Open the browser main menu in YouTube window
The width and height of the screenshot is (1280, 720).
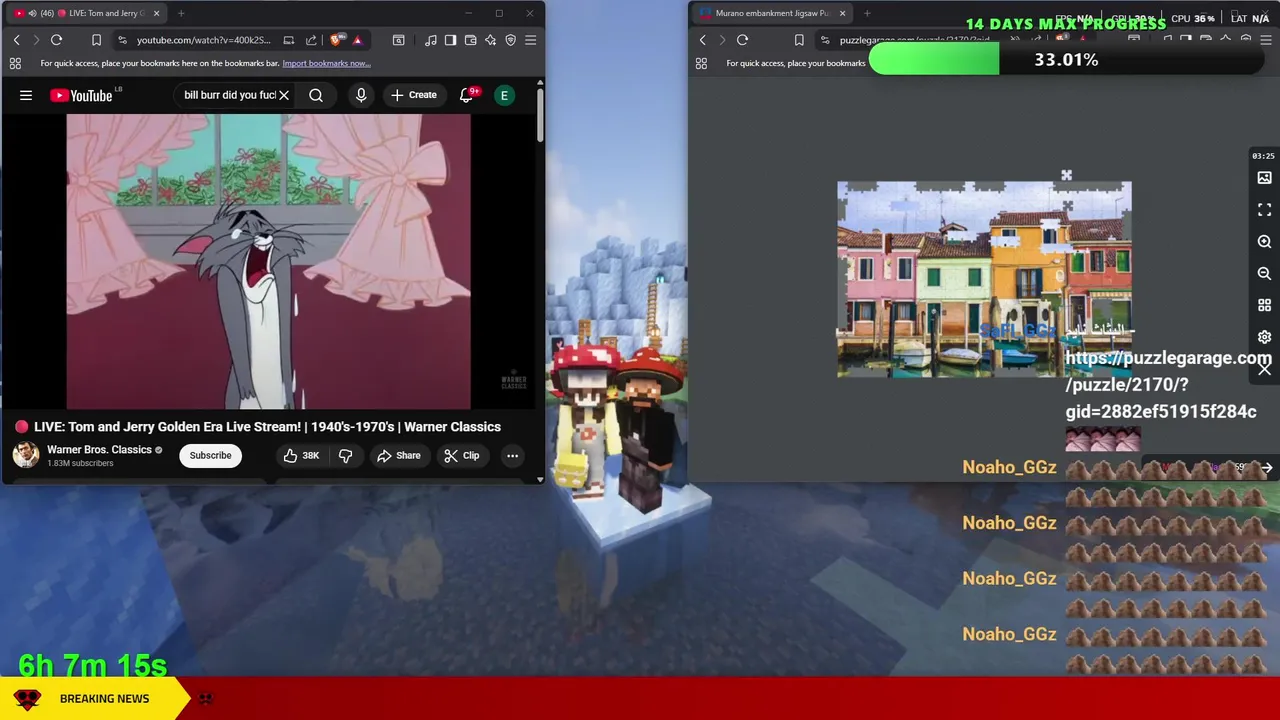[x=530, y=40]
